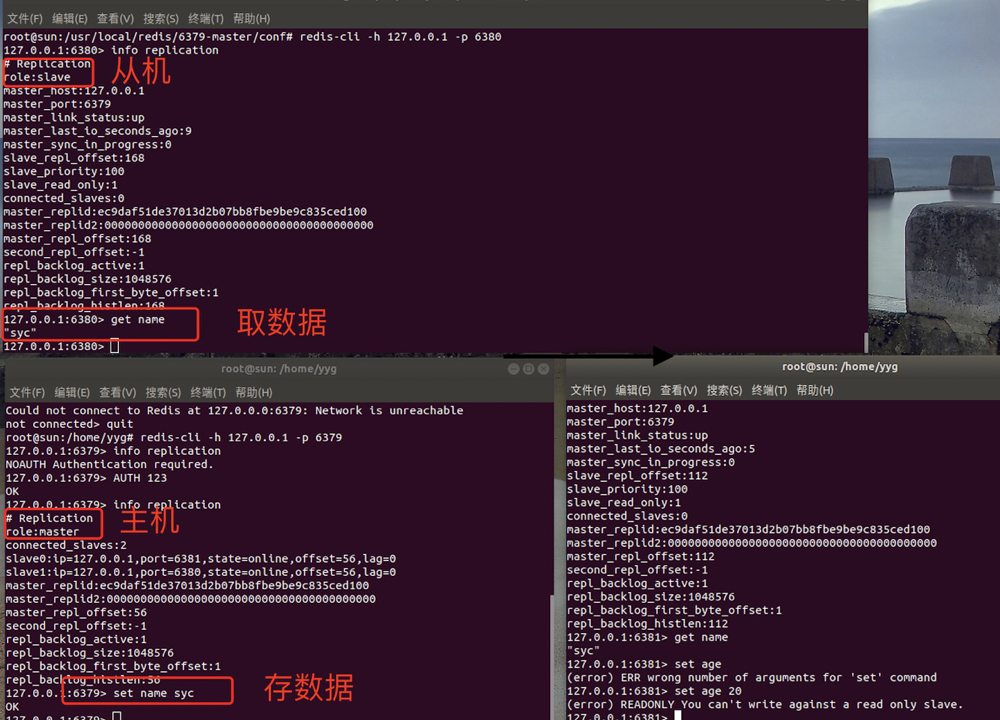This screenshot has height=720, width=1000.
Task: Click 'slave_priority:100' in top terminal
Action: [x=64, y=171]
